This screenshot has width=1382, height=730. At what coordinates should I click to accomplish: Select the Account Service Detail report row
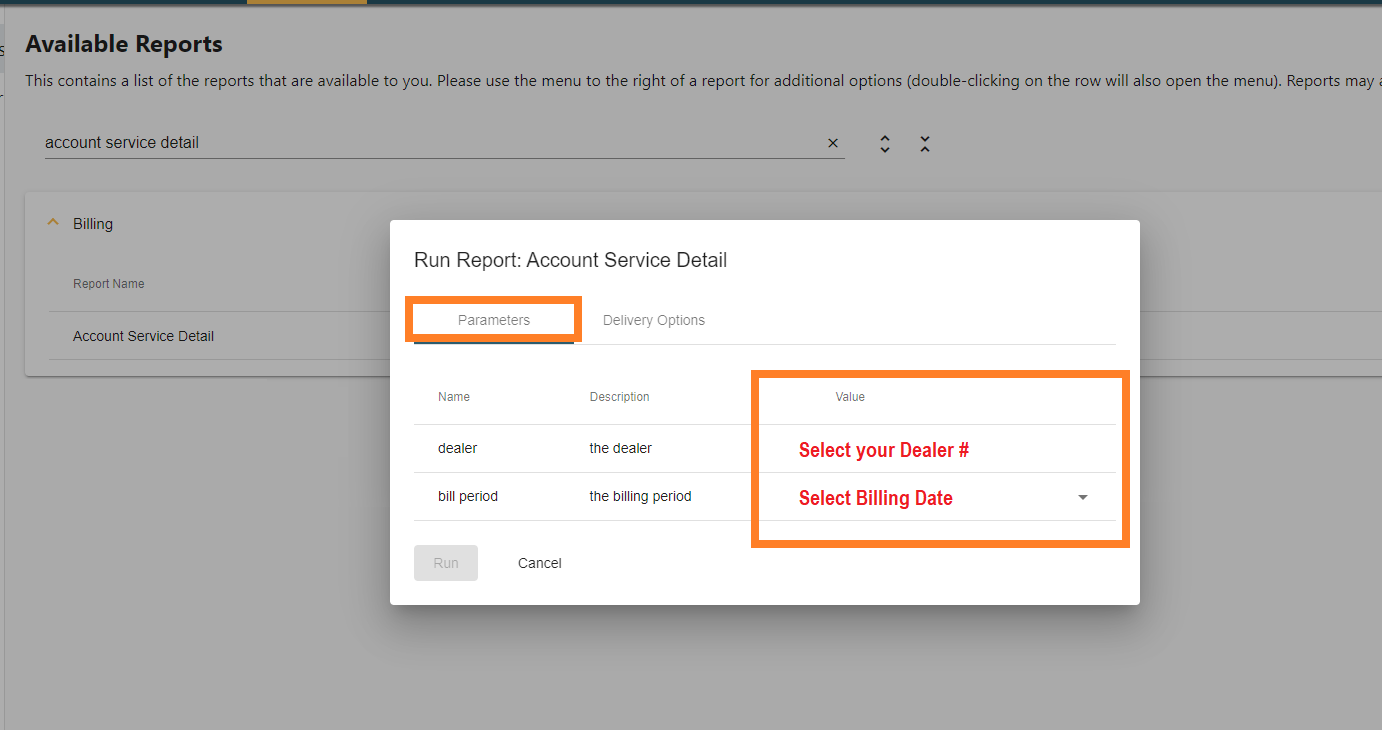(x=144, y=336)
